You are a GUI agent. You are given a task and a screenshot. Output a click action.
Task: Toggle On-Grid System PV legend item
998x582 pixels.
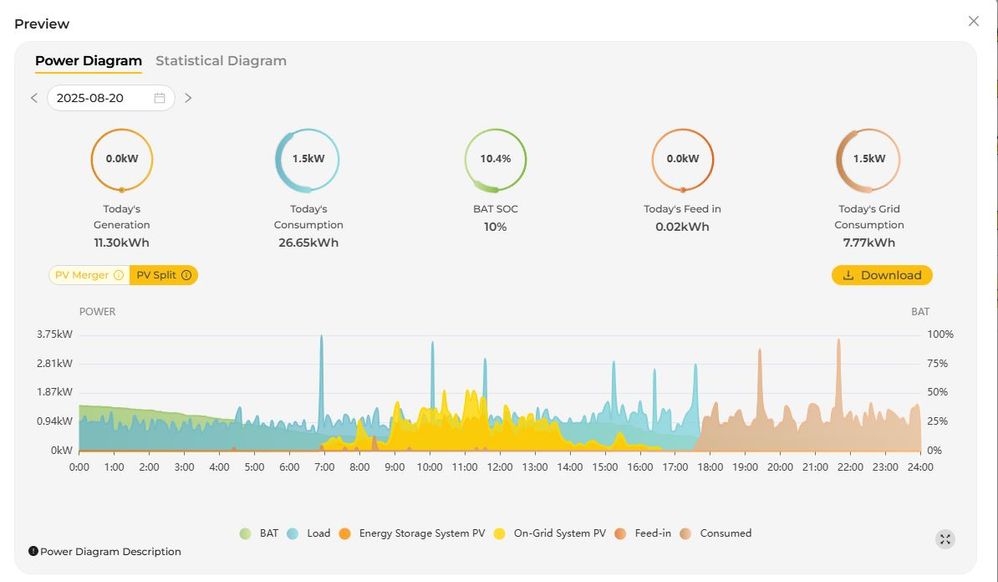click(549, 534)
